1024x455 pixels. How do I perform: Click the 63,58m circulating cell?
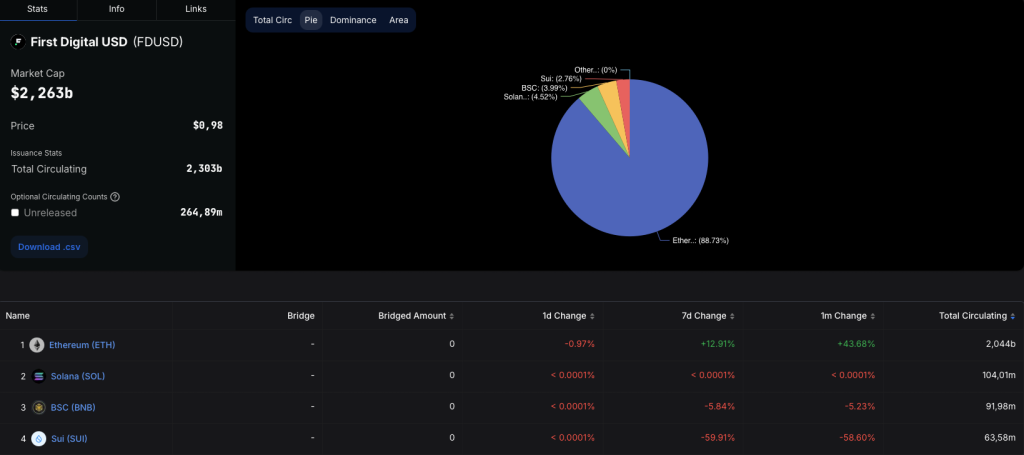pyautogui.click(x=1001, y=438)
